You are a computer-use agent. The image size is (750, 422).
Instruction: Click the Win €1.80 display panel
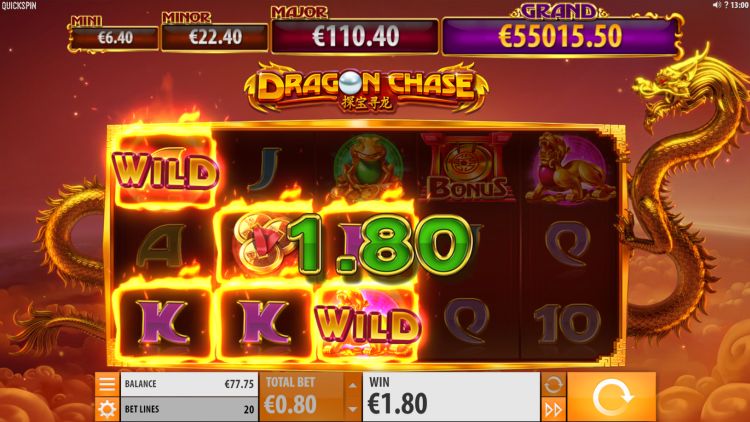pyautogui.click(x=451, y=397)
